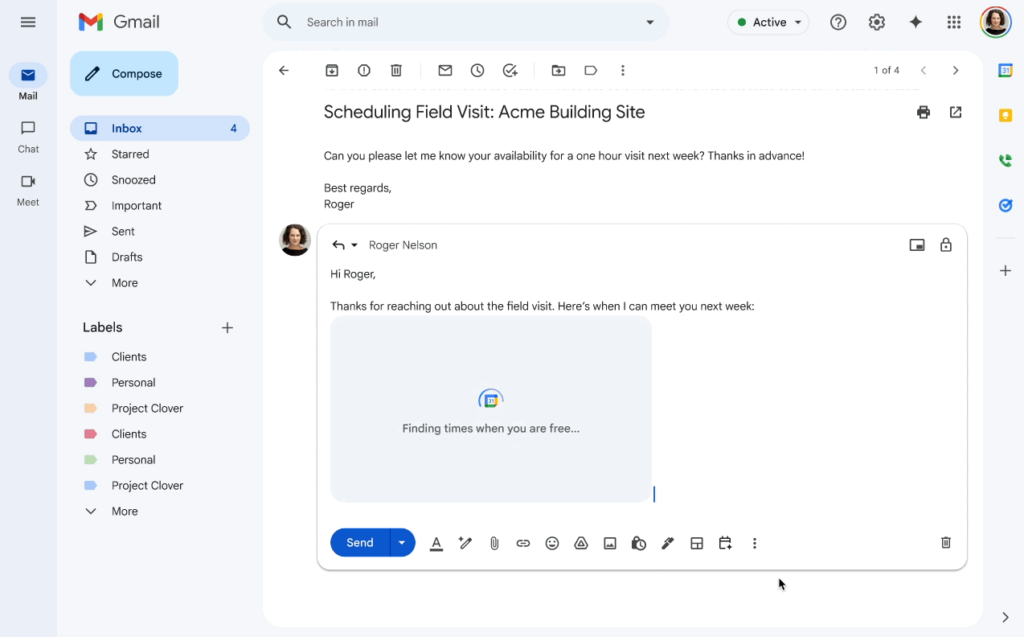Open the search options dropdown arrow
This screenshot has height=637, width=1024.
pyautogui.click(x=649, y=21)
